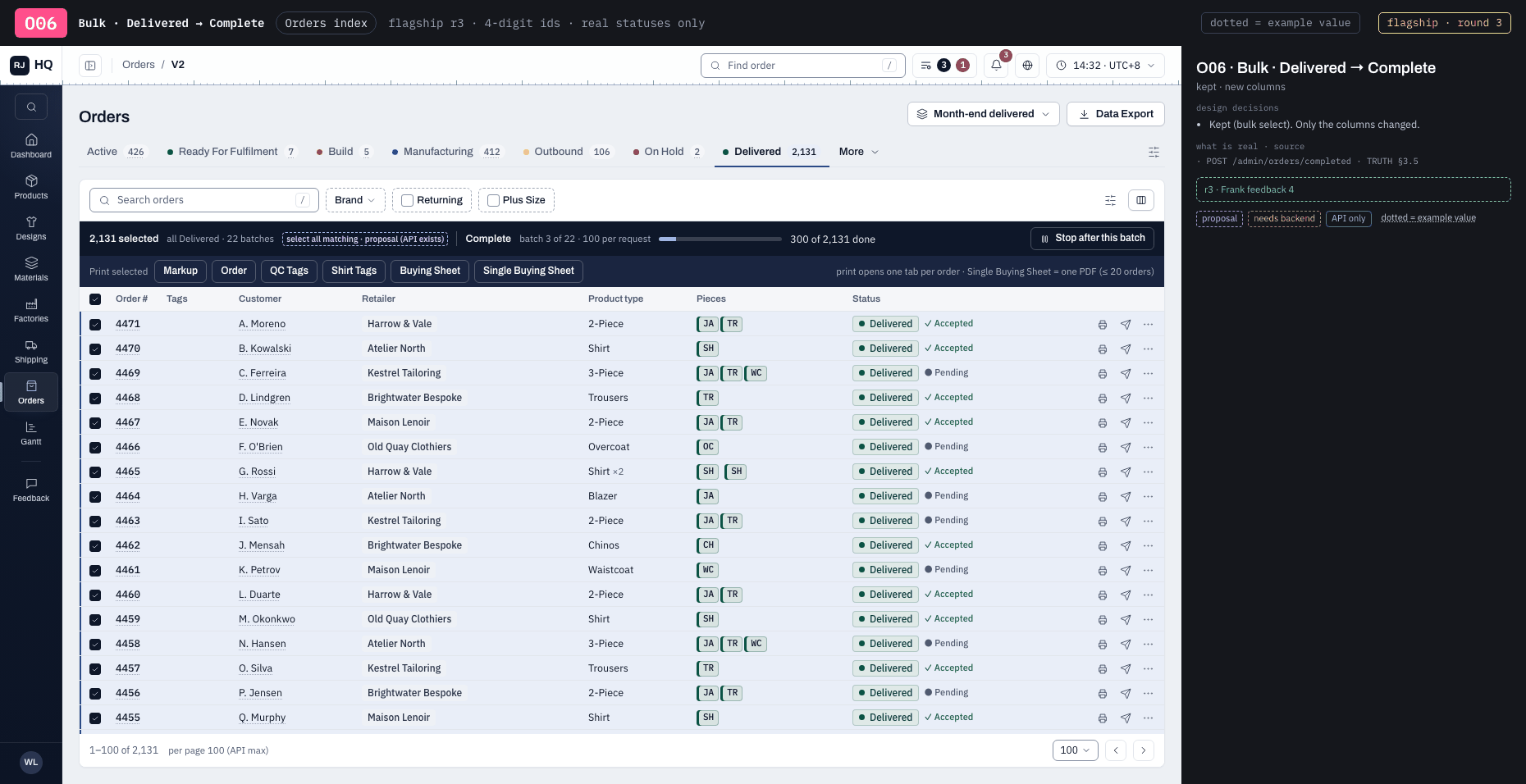
Task: Click the Data Export button
Action: coord(1116,114)
